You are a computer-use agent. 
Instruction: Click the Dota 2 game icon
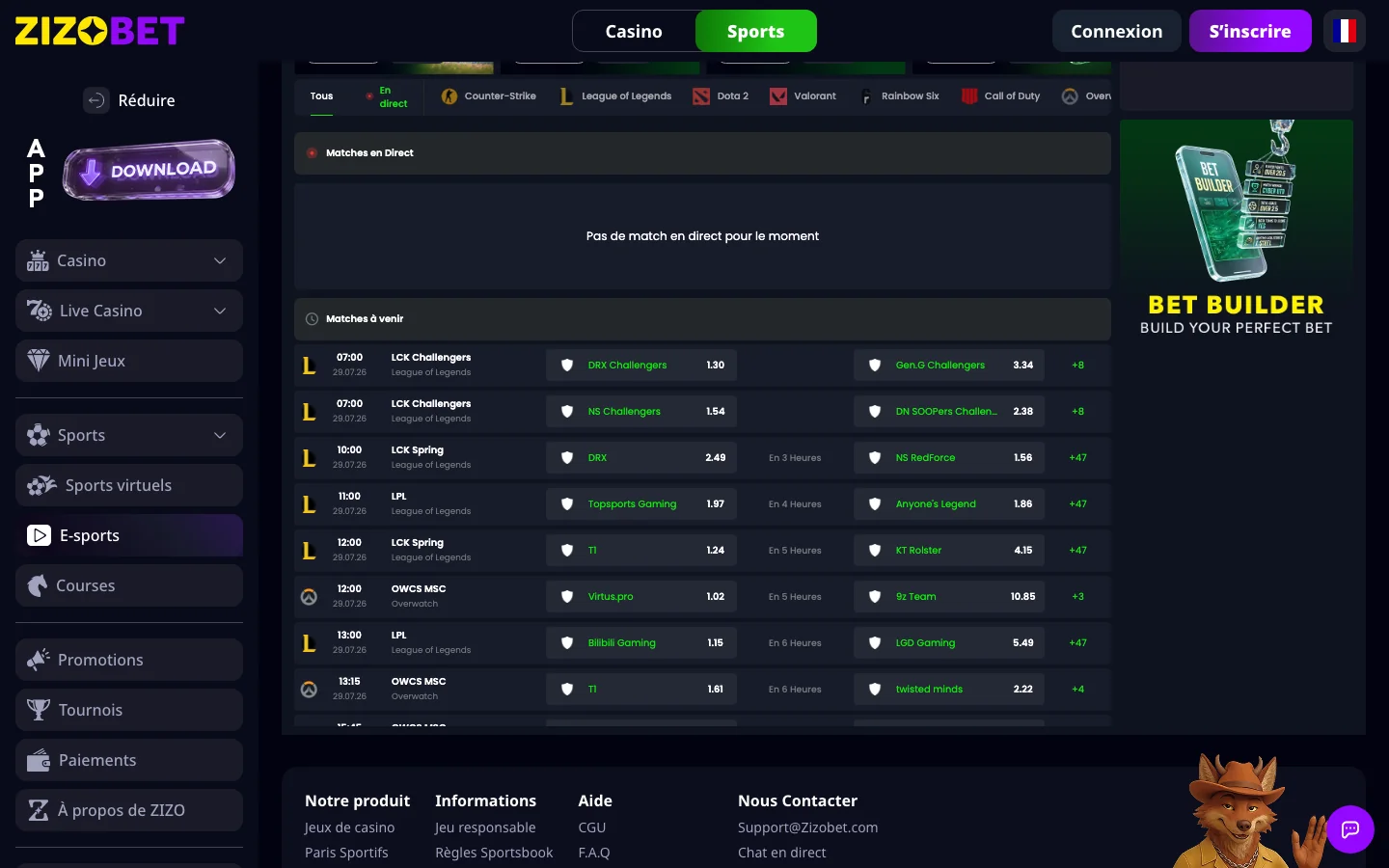701,96
